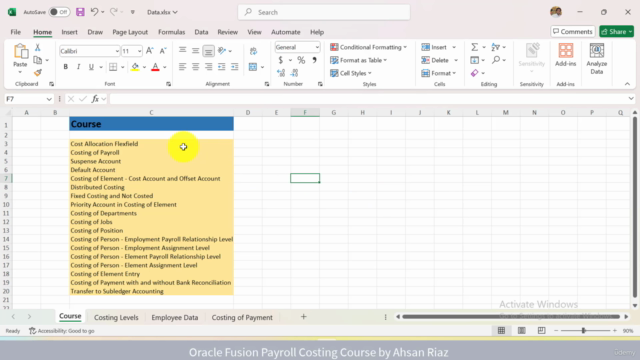This screenshot has width=640, height=360.
Task: Click the Search box in title bar
Action: coord(324,12)
